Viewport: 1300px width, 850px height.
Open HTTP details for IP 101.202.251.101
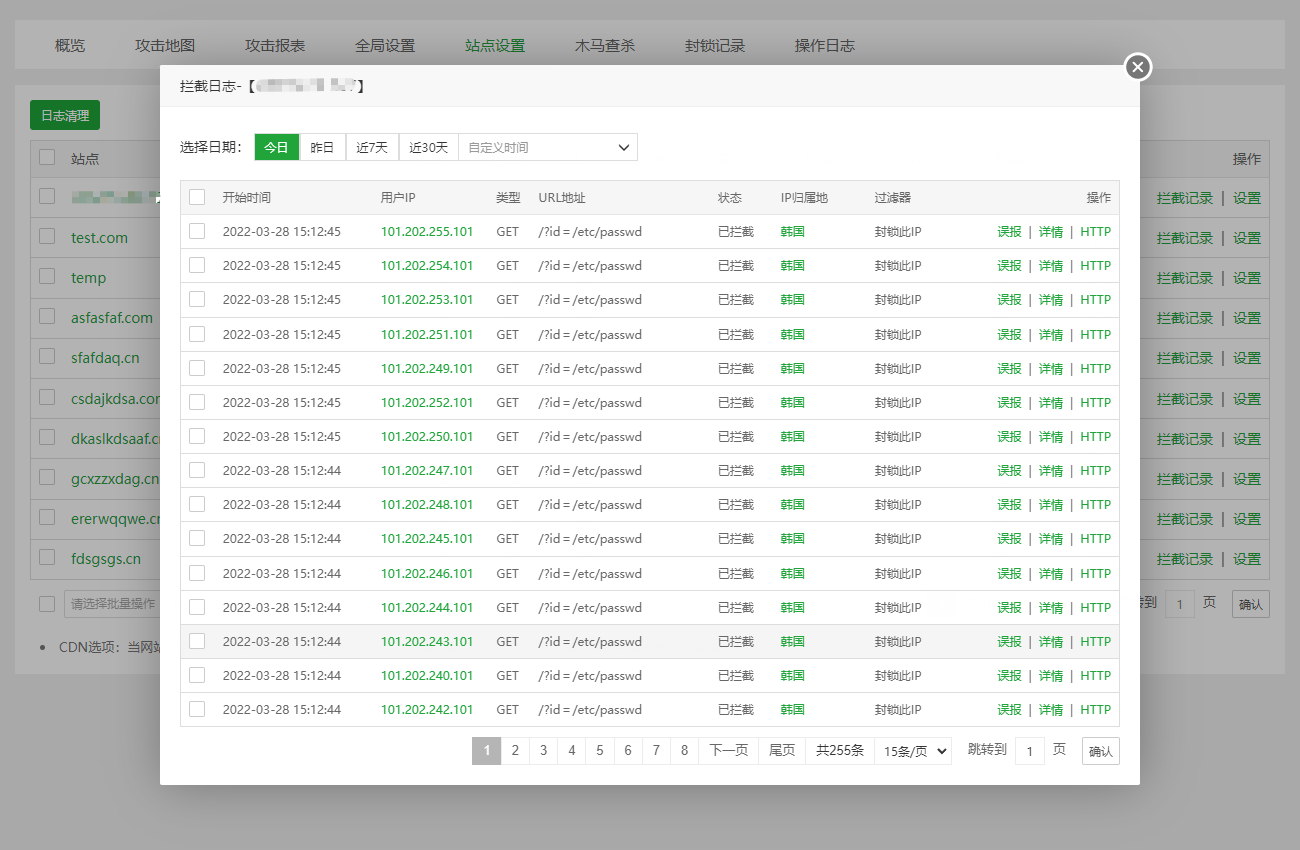click(1095, 334)
